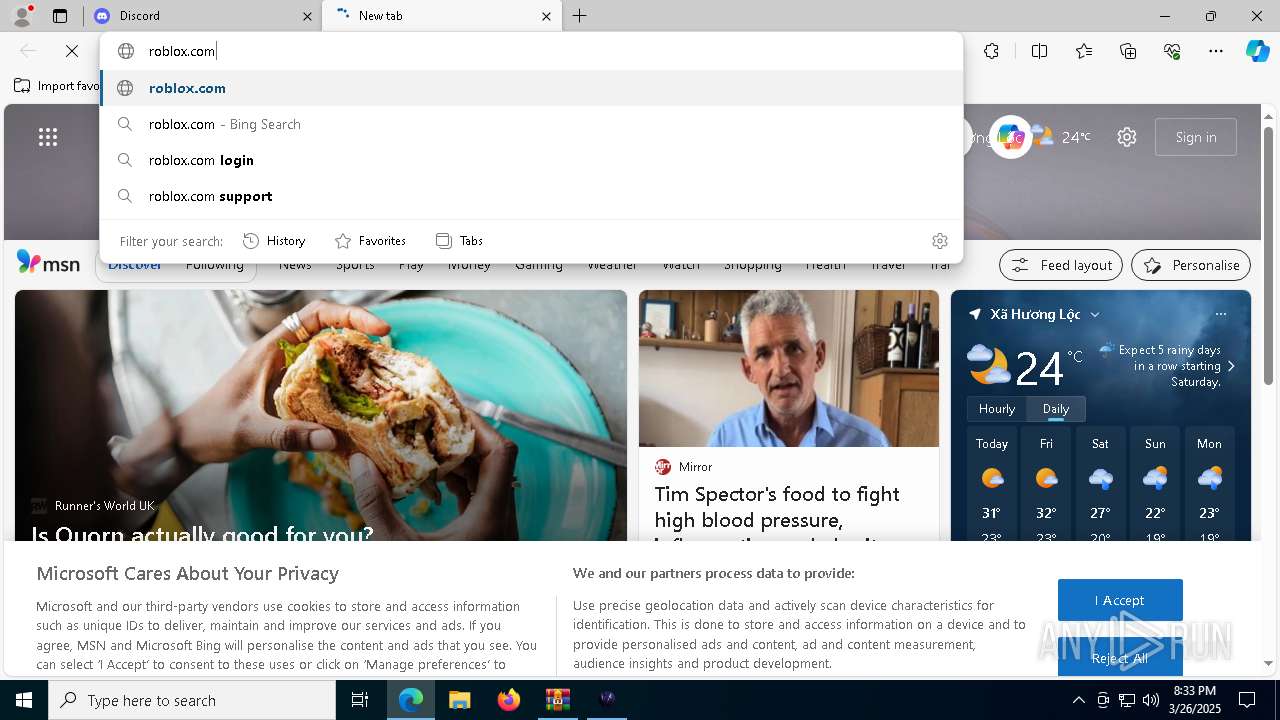Image resolution: width=1280 pixels, height=720 pixels.
Task: Toggle Split screen icon in toolbar
Action: pos(1039,51)
